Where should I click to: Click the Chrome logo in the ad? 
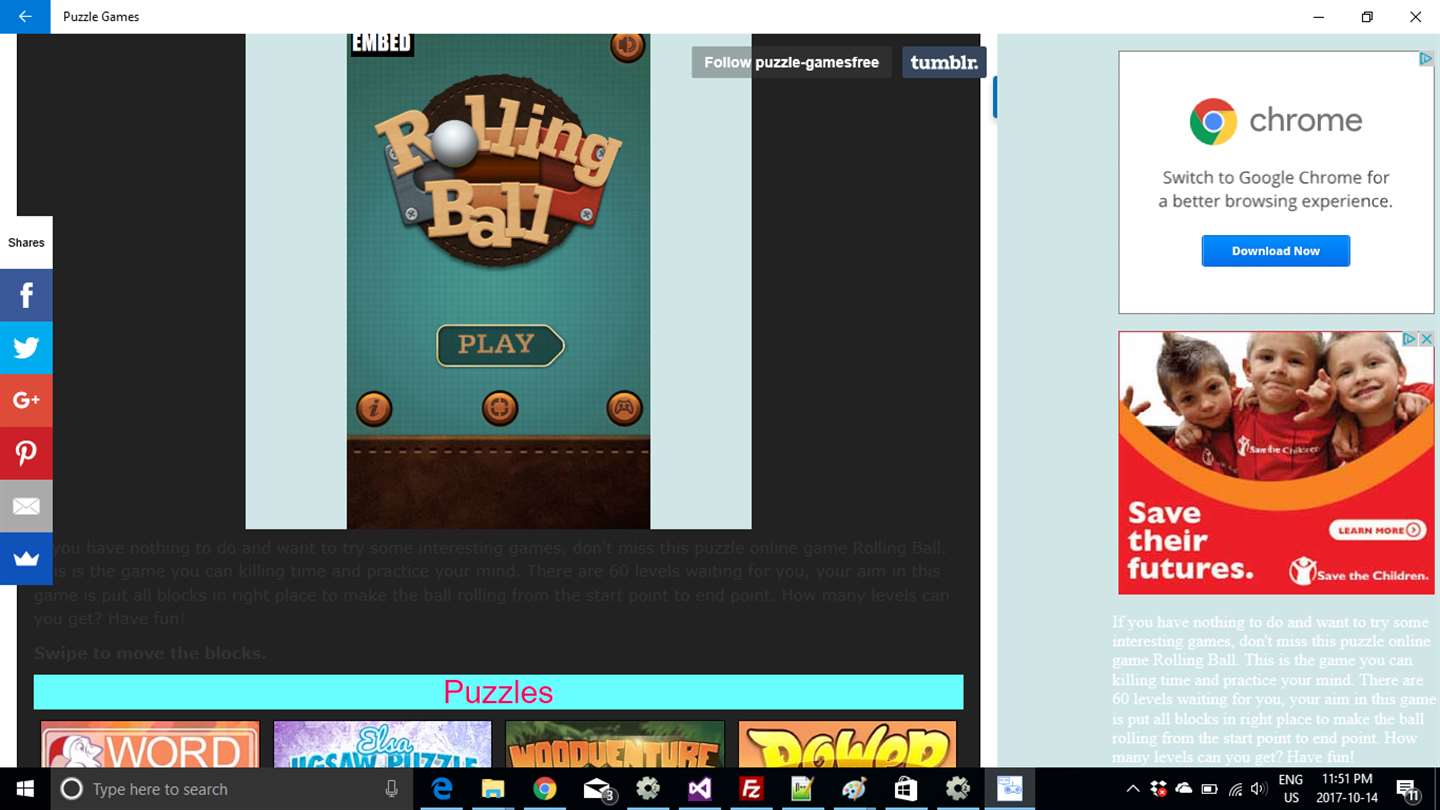(1213, 122)
